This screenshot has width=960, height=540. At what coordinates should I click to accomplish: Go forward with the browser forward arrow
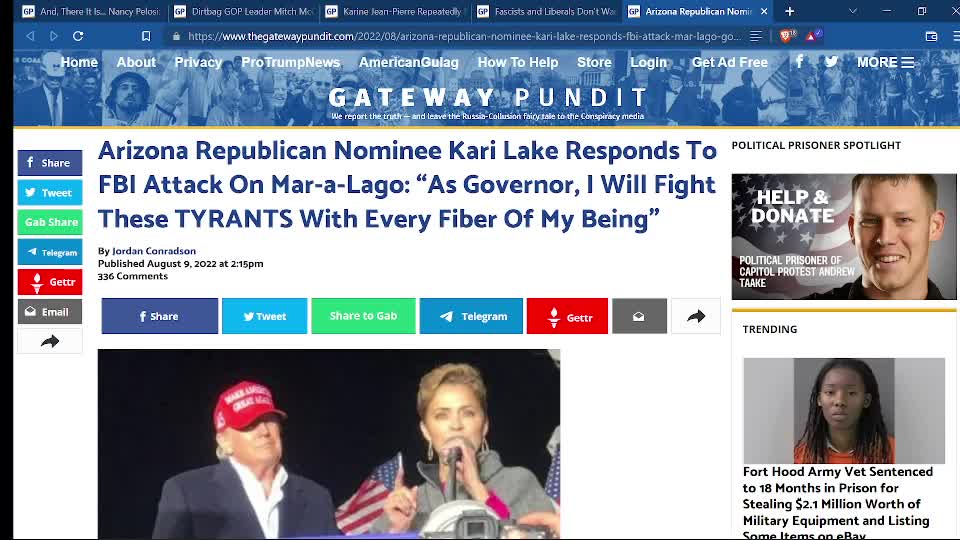point(54,36)
